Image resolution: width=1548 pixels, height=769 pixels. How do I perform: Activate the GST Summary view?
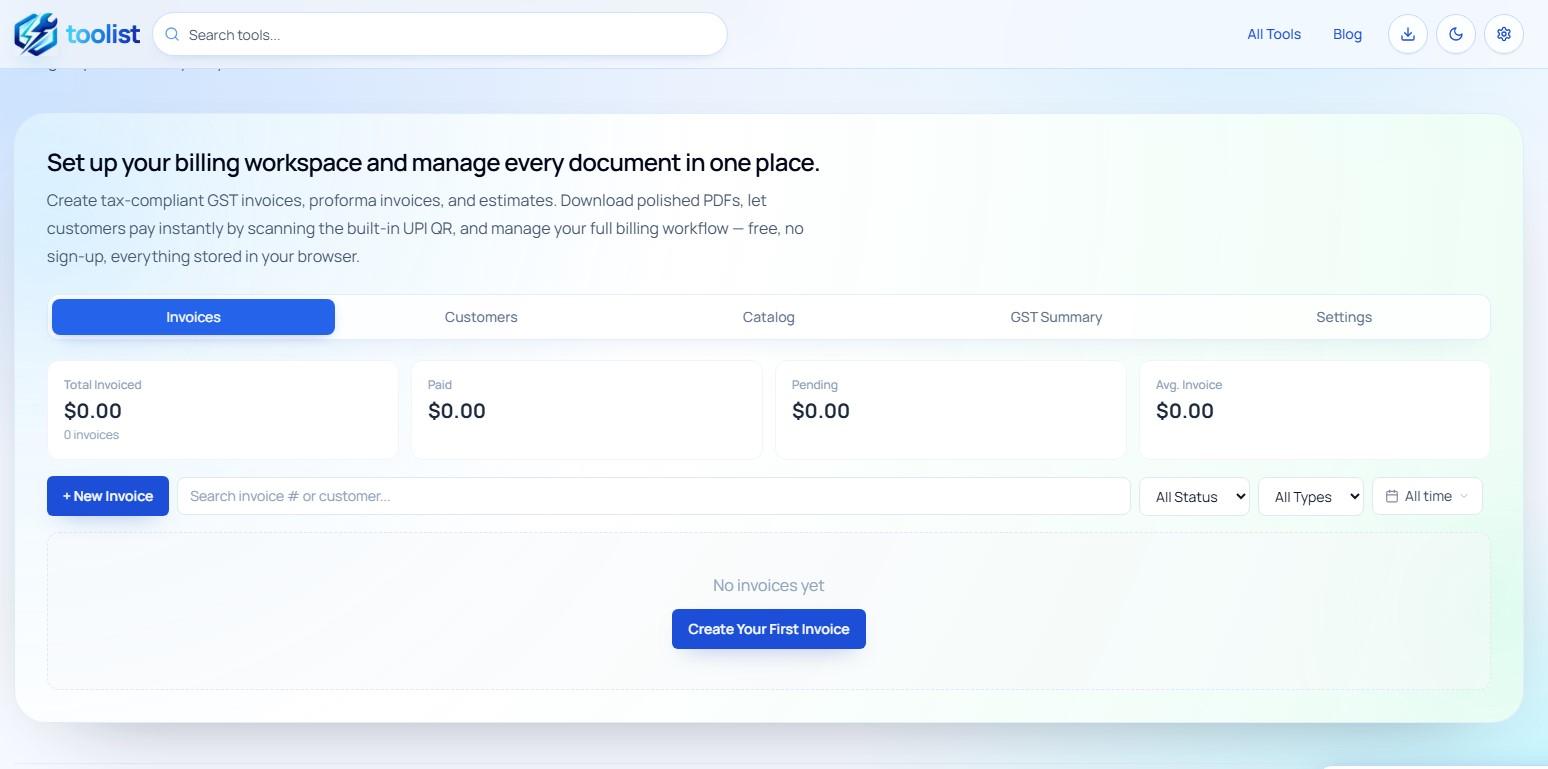(1056, 317)
